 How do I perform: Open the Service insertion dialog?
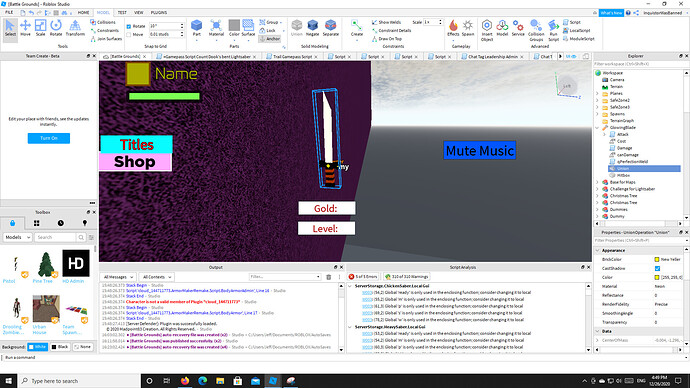click(518, 28)
